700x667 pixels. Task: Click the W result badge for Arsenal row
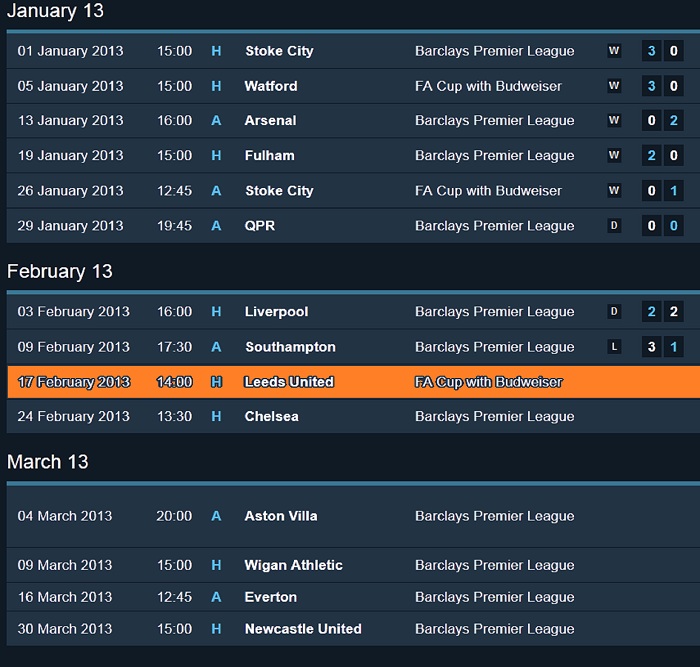[x=614, y=121]
